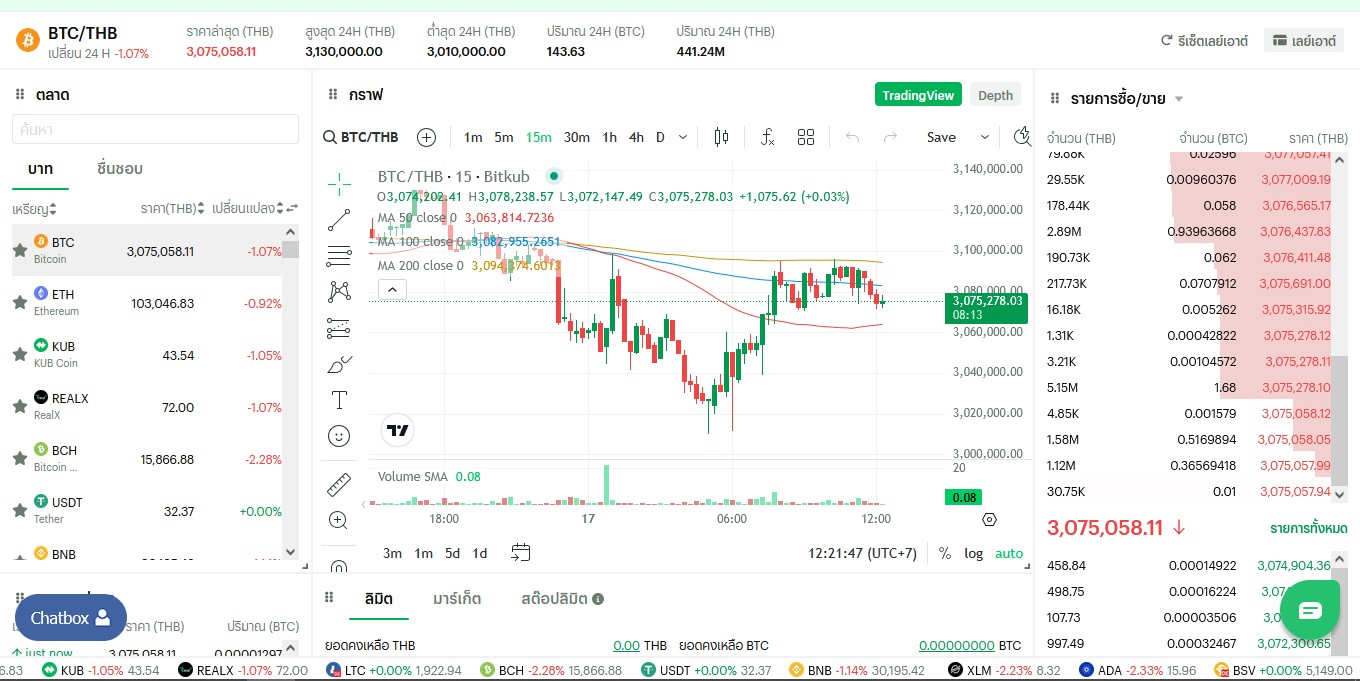The height and width of the screenshot is (681, 1360).
Task: Switch to the Depth chart tab
Action: pos(995,95)
